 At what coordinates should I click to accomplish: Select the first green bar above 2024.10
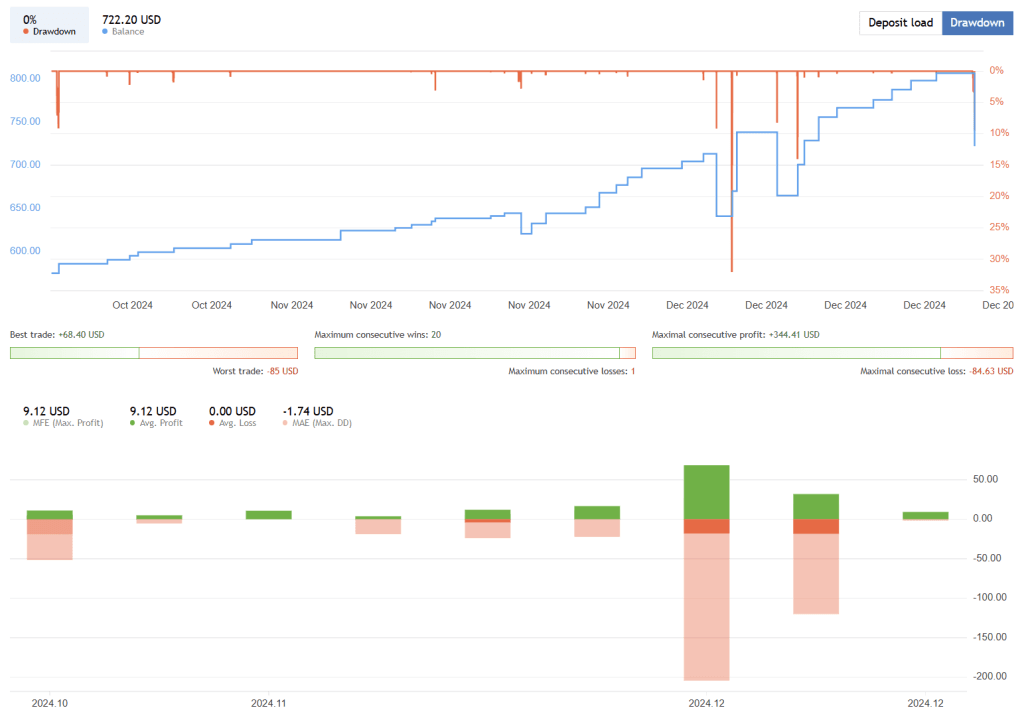click(49, 514)
